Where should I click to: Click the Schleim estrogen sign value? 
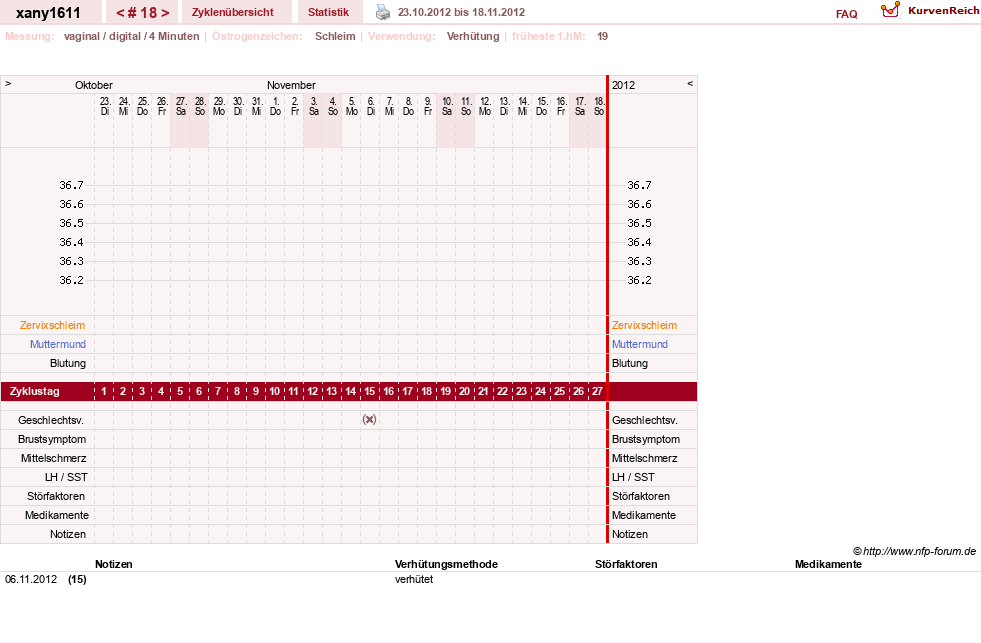click(335, 36)
